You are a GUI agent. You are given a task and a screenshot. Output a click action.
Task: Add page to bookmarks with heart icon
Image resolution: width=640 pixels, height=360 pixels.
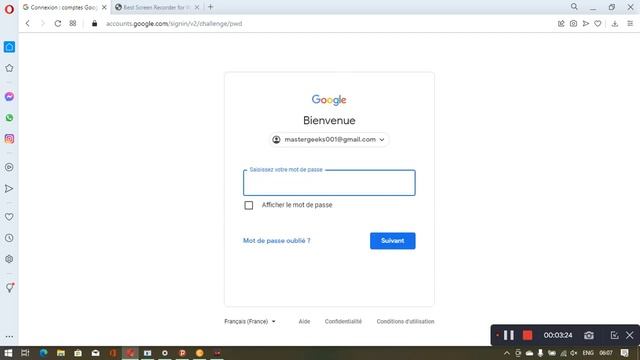[x=598, y=24]
